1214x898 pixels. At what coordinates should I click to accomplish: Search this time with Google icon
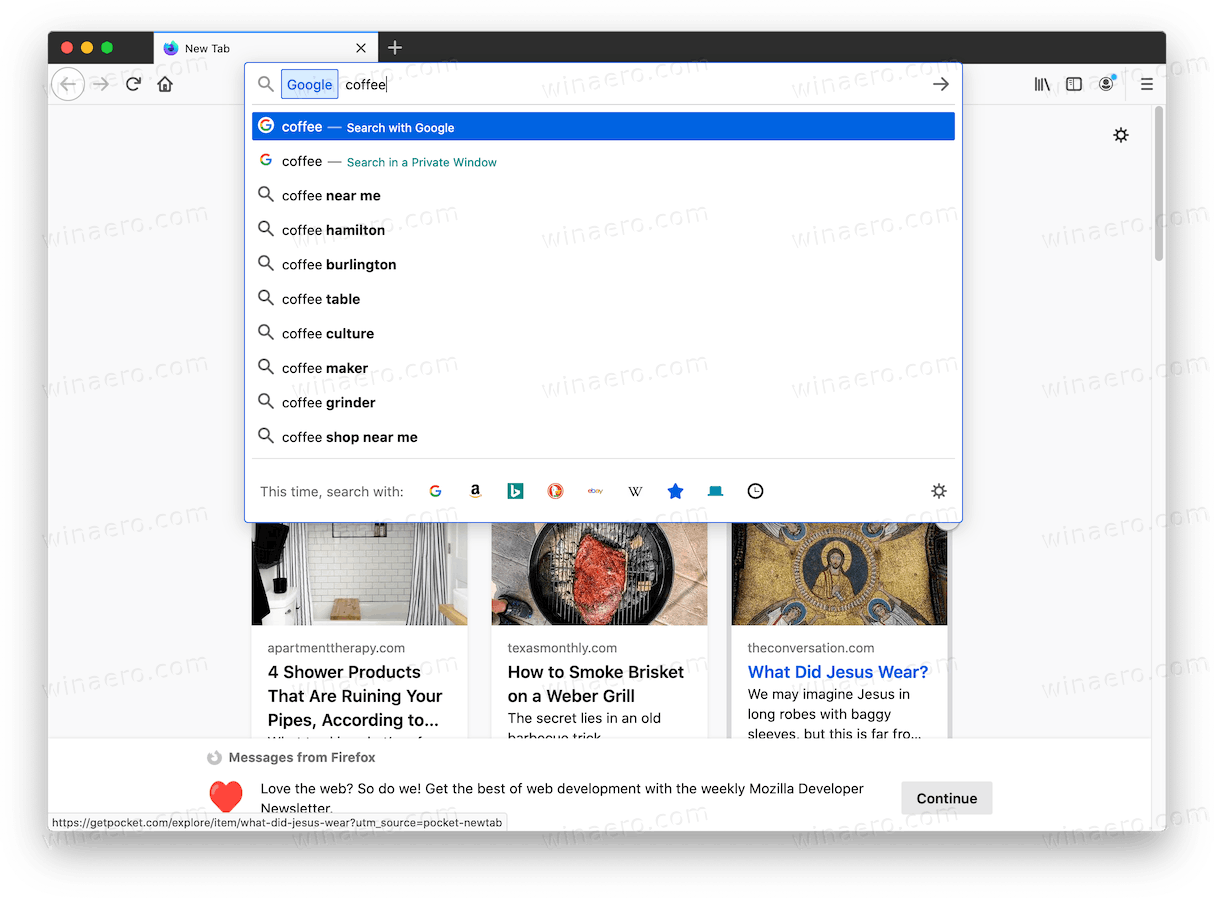435,491
